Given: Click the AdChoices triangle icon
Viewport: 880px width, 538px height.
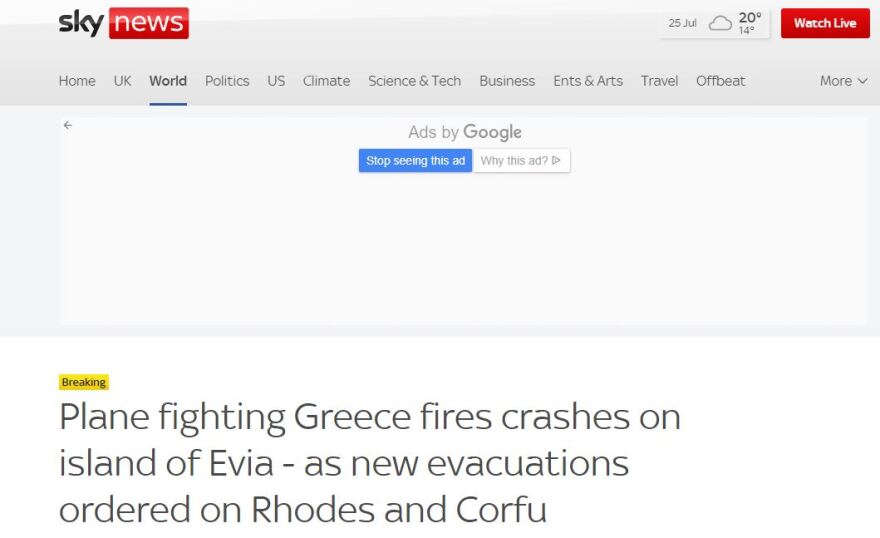Looking at the screenshot, I should click(556, 160).
